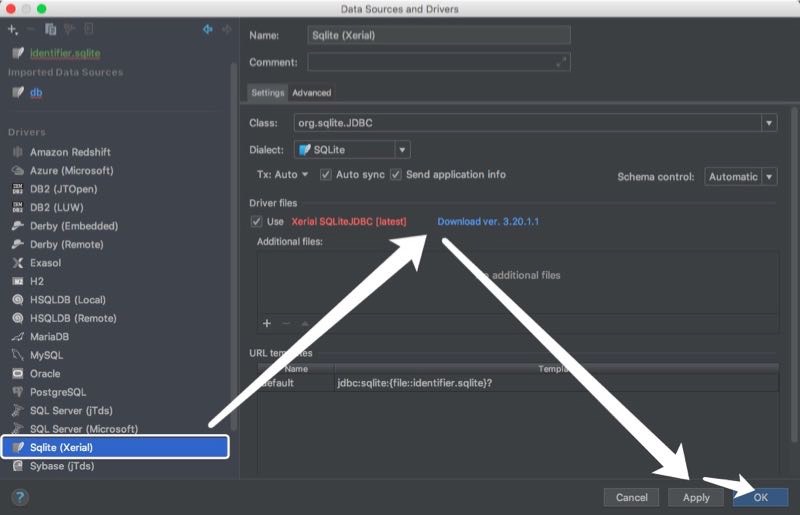Click the remove minus icon in the top toolbar
The image size is (800, 515).
(31, 29)
